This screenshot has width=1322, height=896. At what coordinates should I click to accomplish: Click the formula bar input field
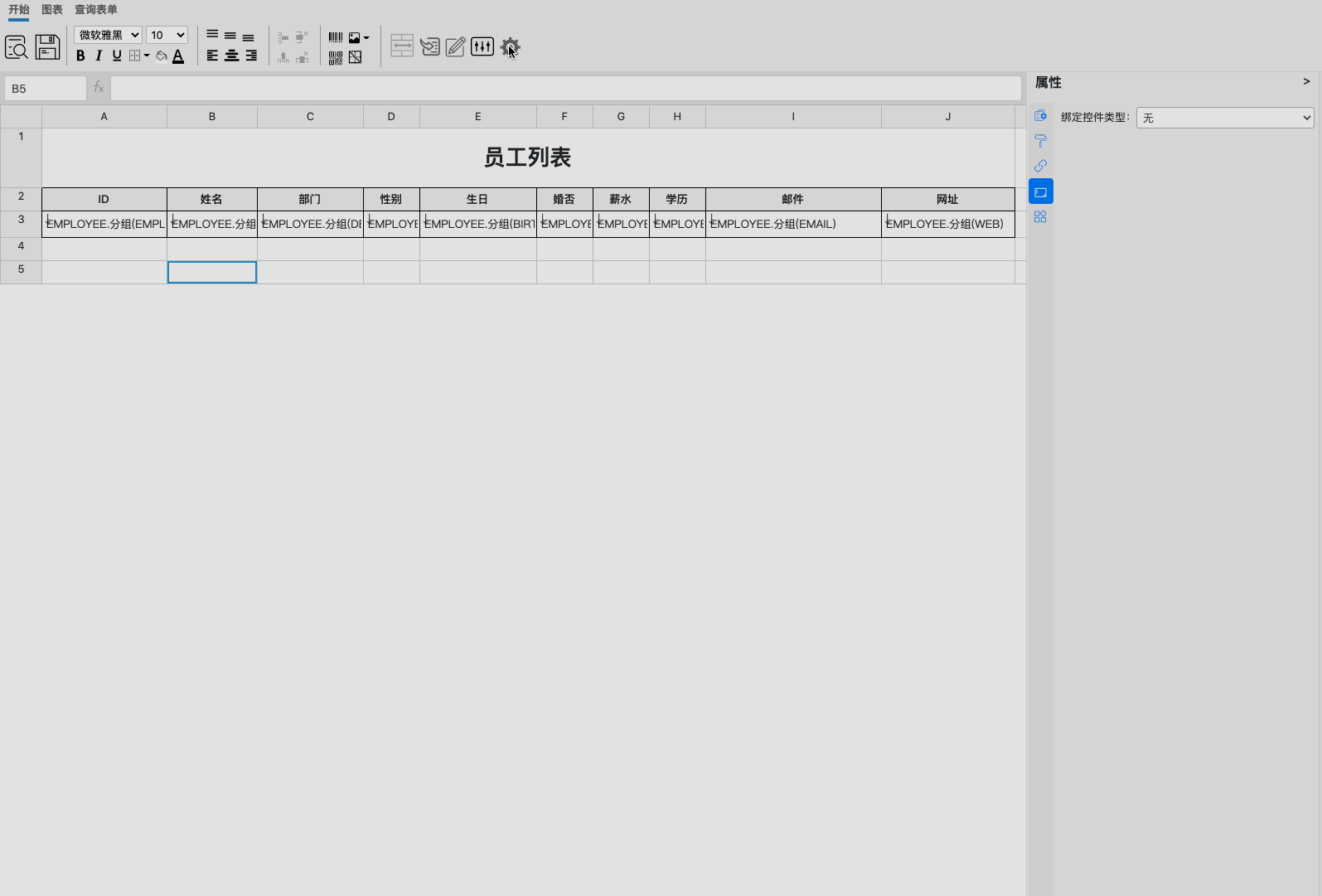coord(566,88)
